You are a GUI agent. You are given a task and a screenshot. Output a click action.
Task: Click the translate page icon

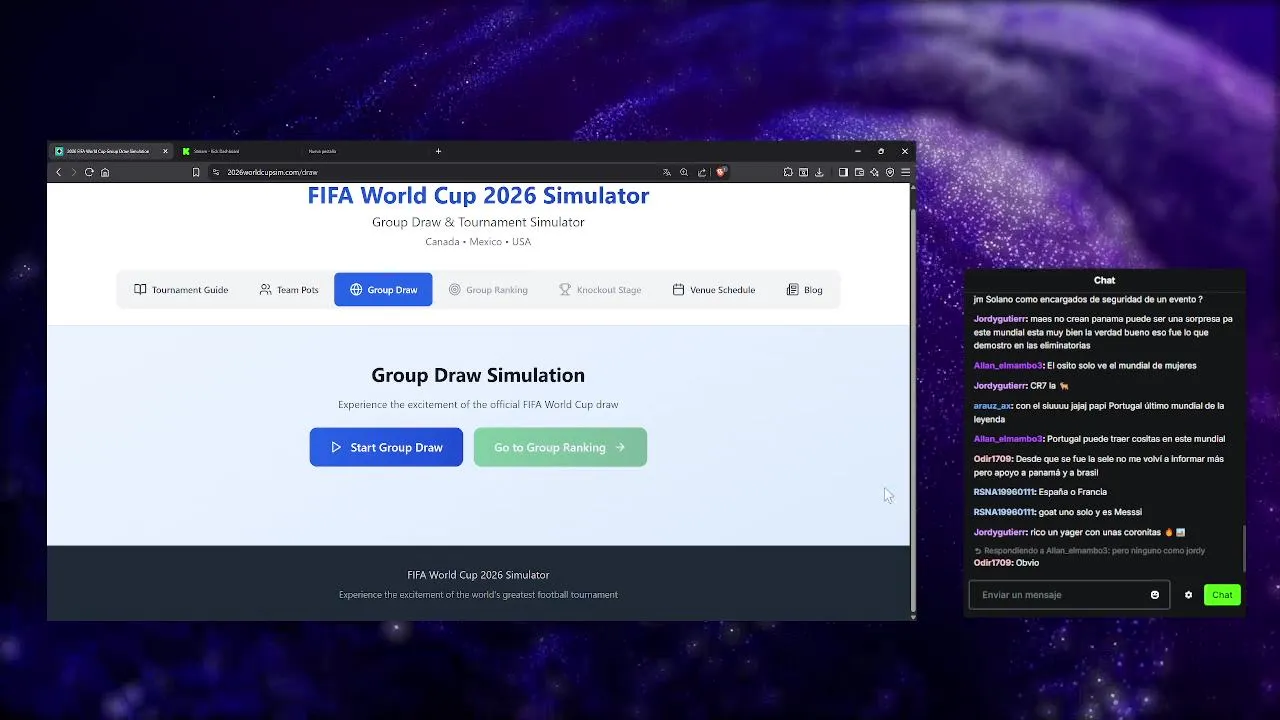[667, 172]
